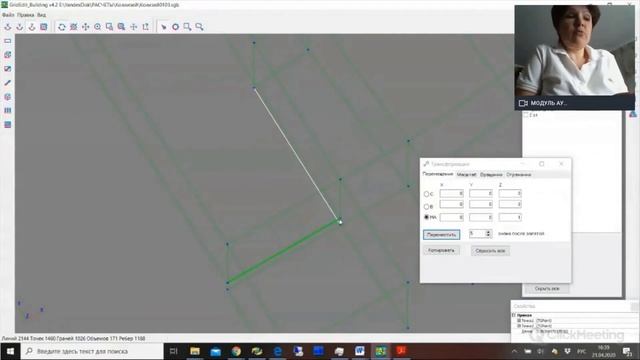This screenshot has width=640, height=360.
Task: Open Microsoft Edge from the taskbar
Action: [278, 351]
